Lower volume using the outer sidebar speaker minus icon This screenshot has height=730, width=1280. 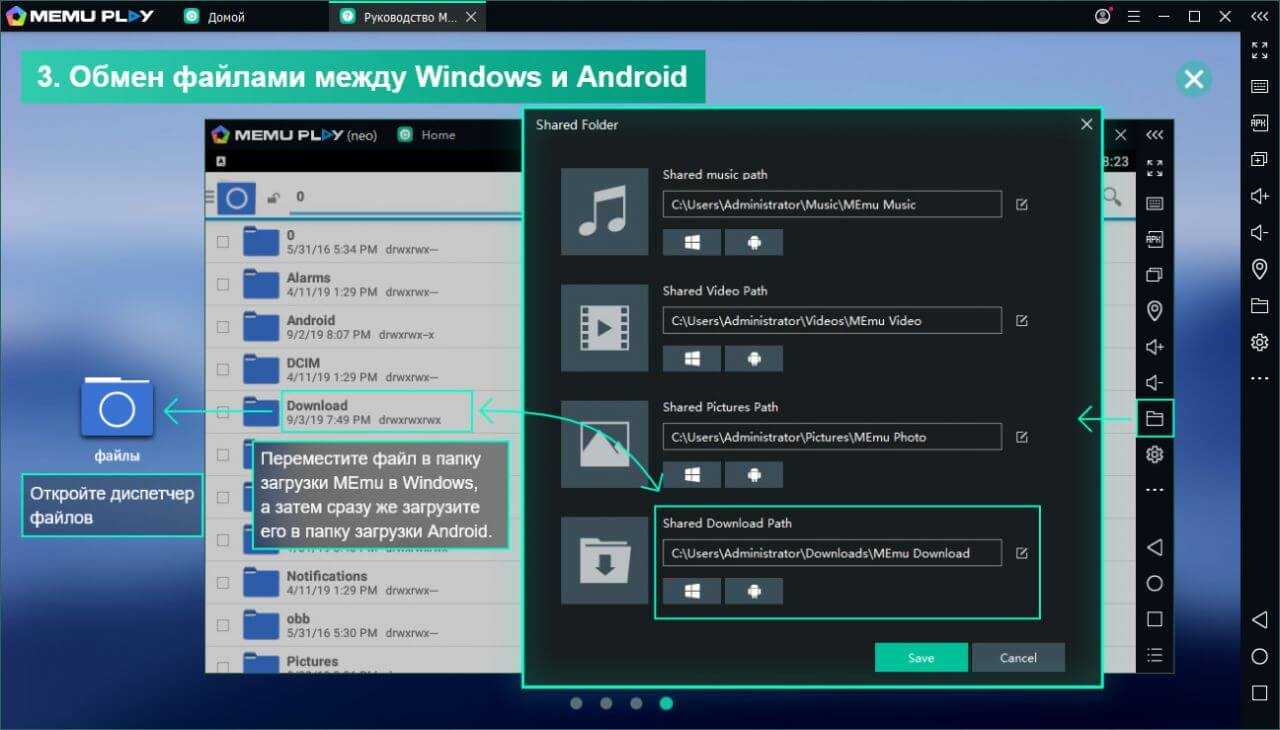click(x=1259, y=232)
